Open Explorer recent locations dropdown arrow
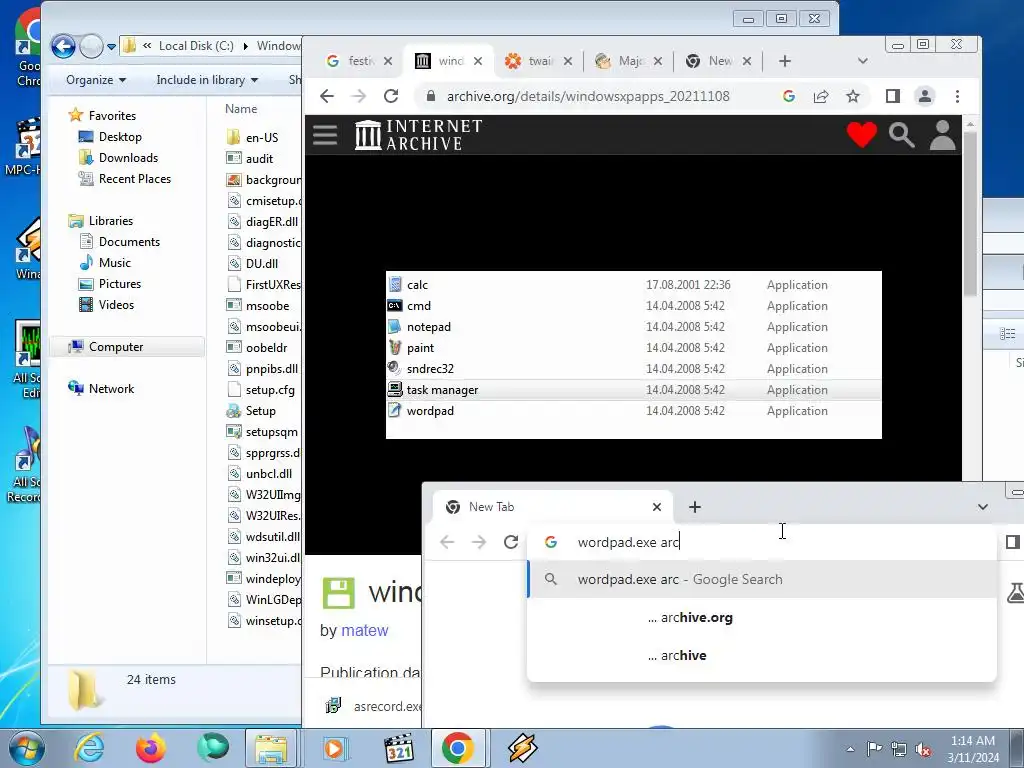Screen dimensions: 1024x768 tap(111, 46)
